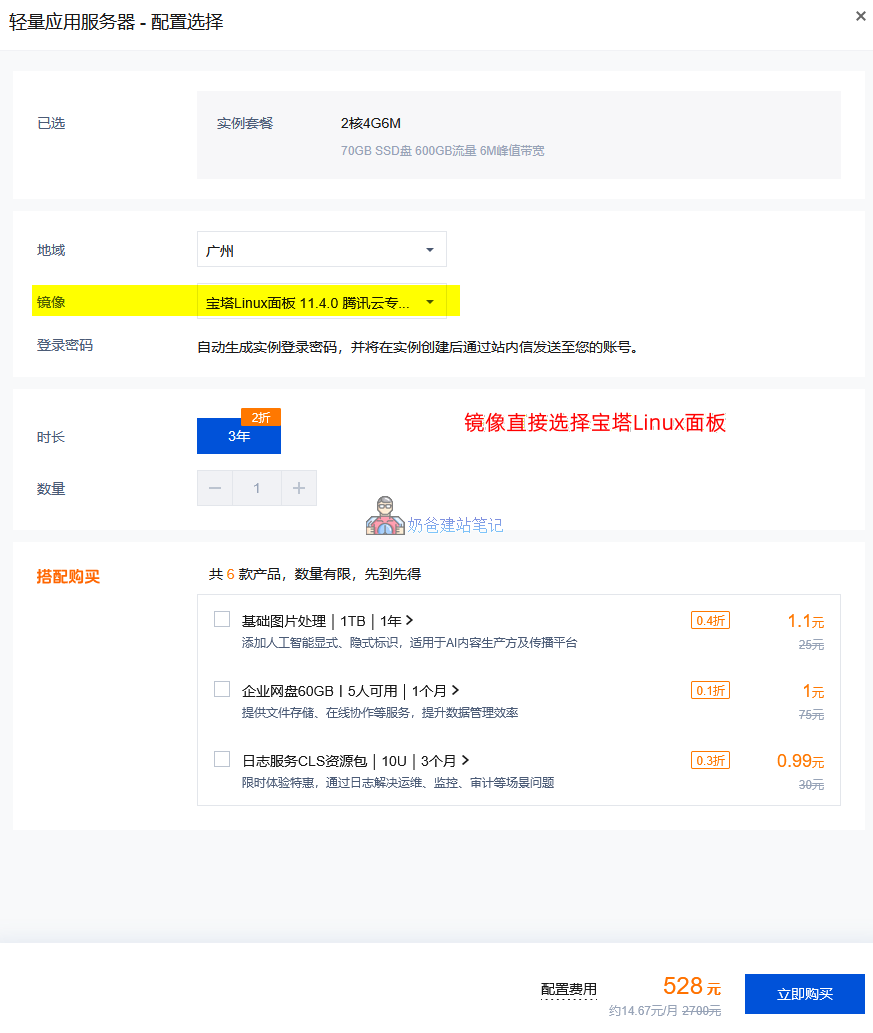
Task: Close the configuration dialog
Action: tap(859, 16)
